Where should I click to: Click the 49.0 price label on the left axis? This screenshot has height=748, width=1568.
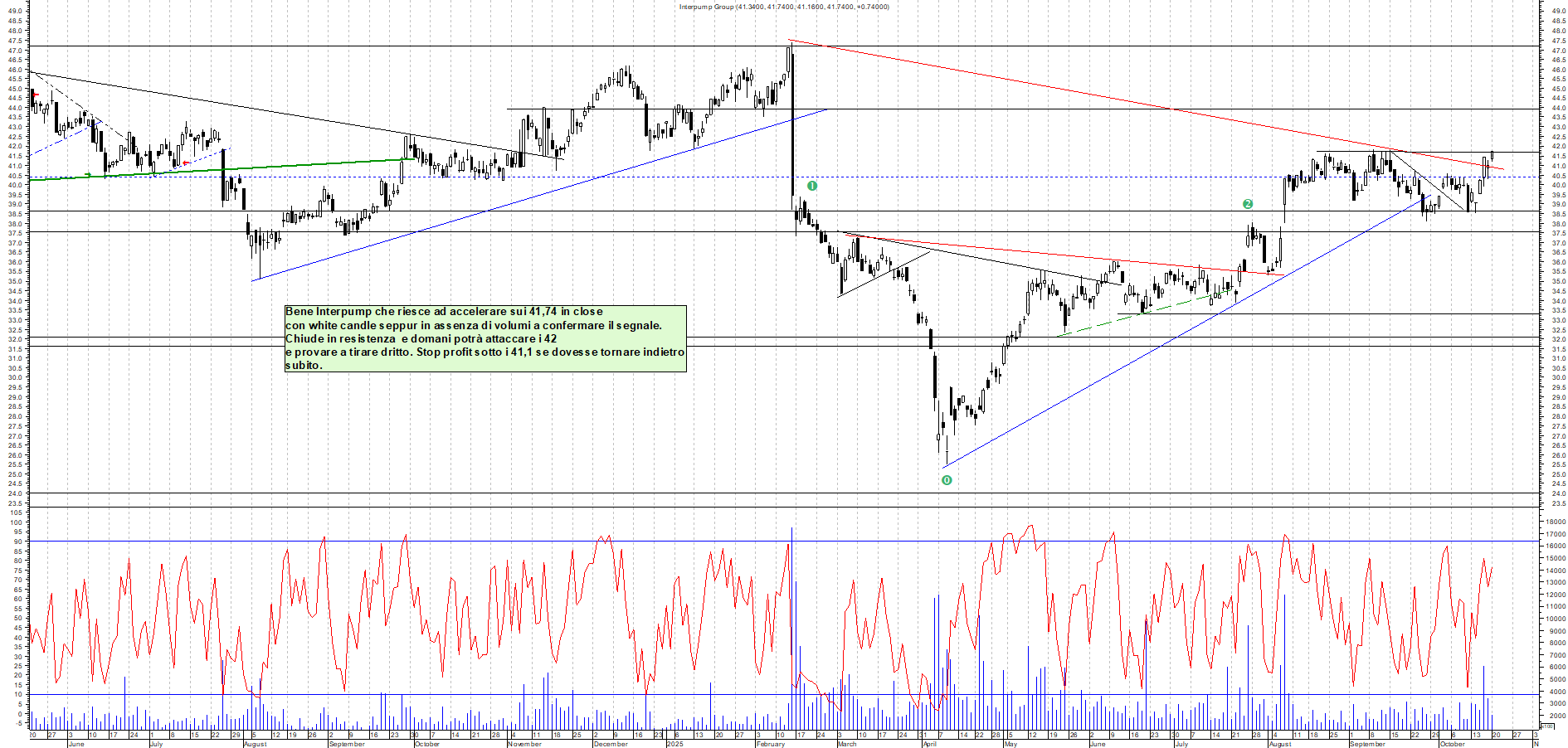(x=14, y=12)
